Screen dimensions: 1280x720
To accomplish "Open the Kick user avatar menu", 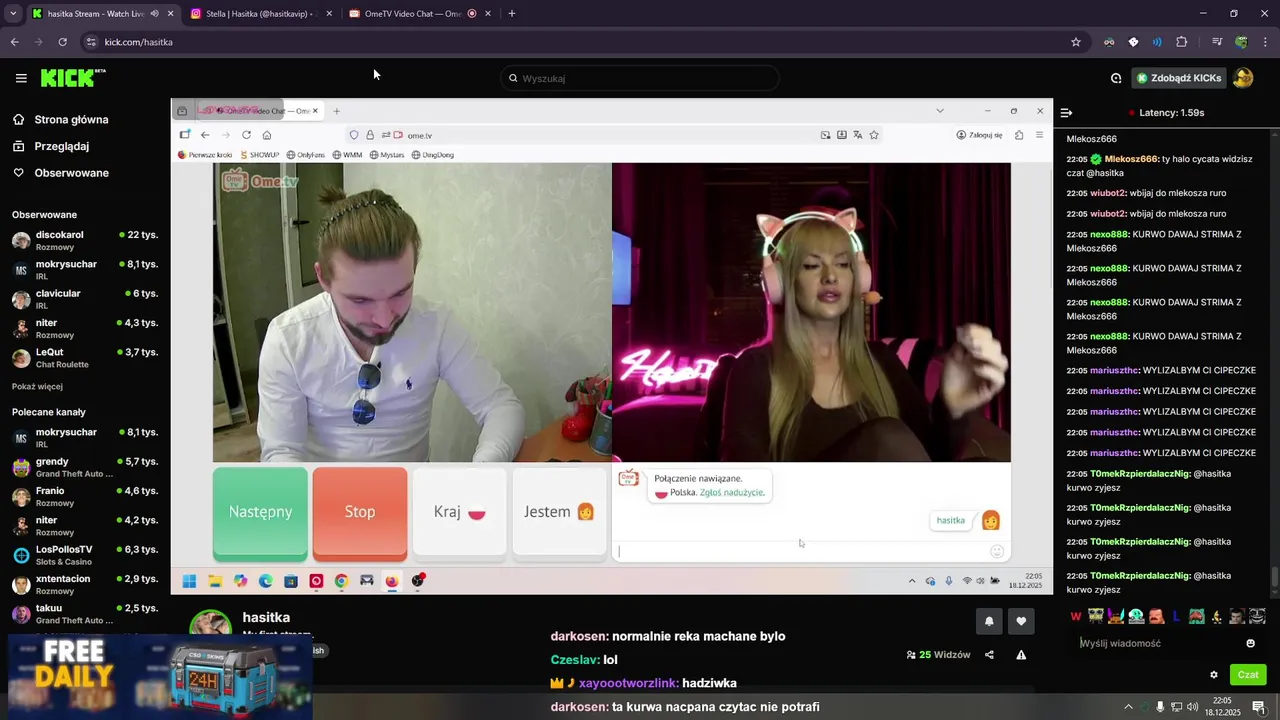I will pos(1243,78).
